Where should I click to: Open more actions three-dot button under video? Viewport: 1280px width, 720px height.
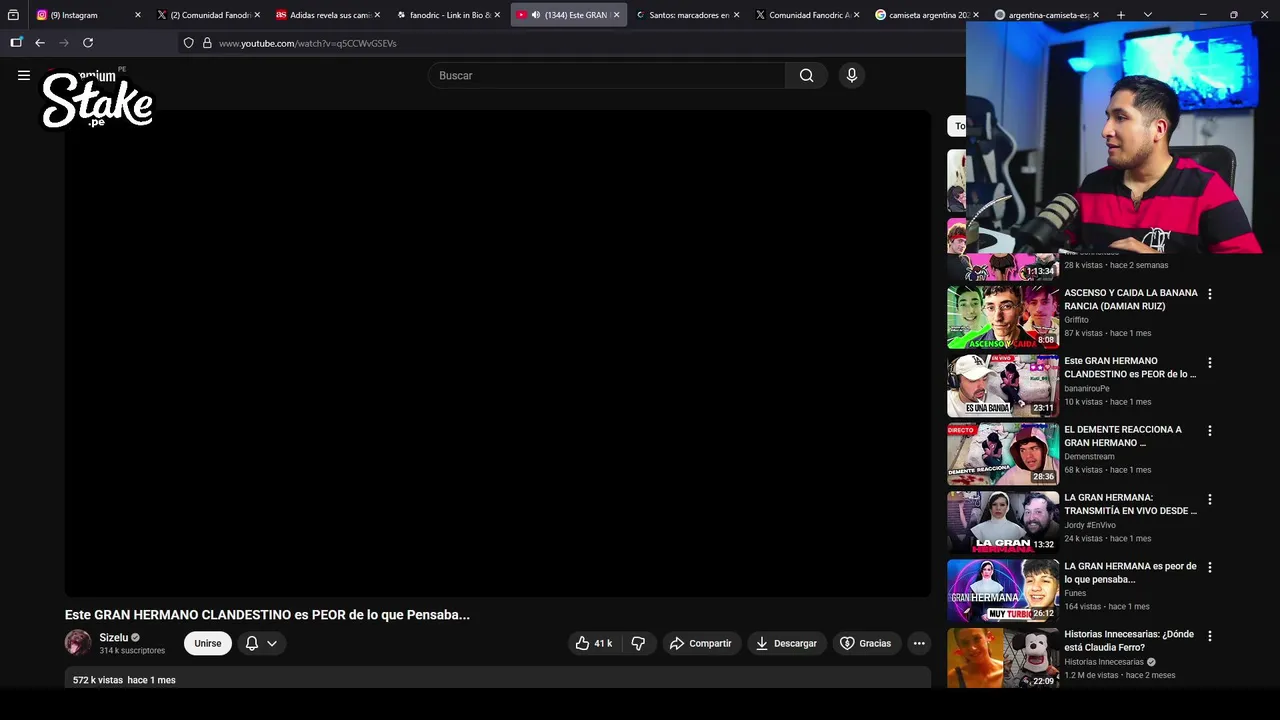point(919,643)
